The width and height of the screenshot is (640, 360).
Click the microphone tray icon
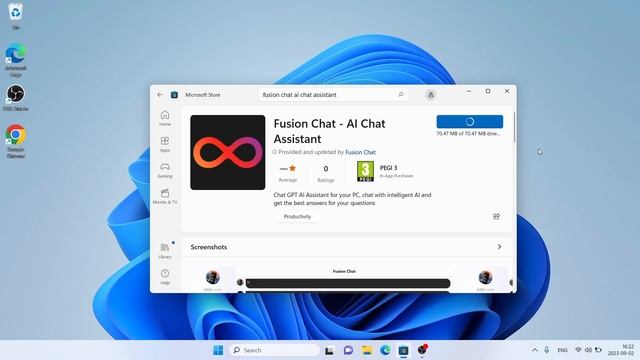pyautogui.click(x=547, y=350)
